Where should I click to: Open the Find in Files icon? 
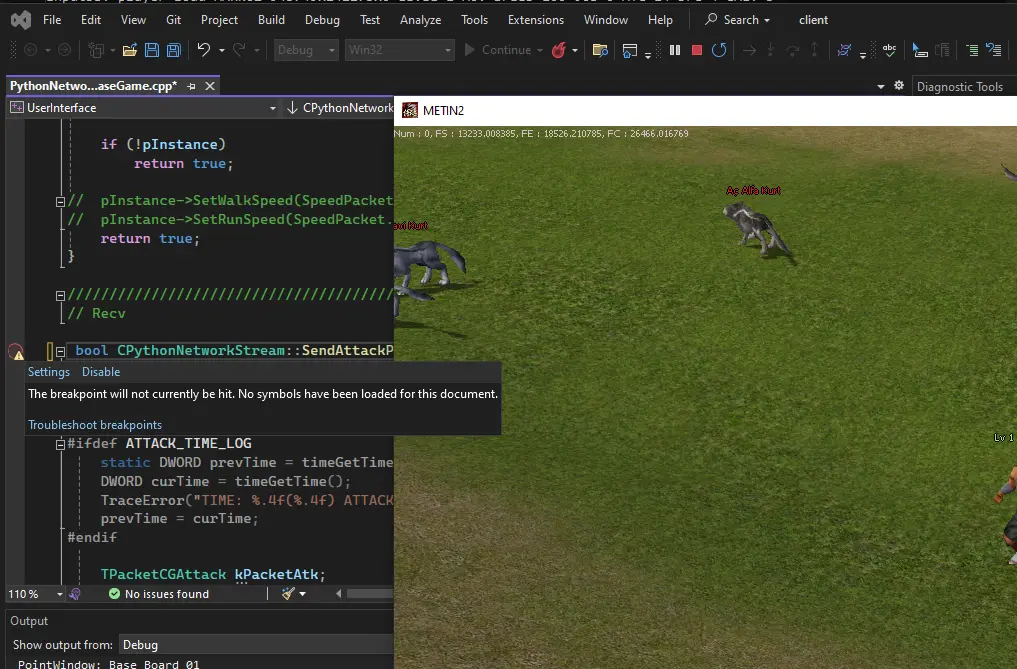600,50
